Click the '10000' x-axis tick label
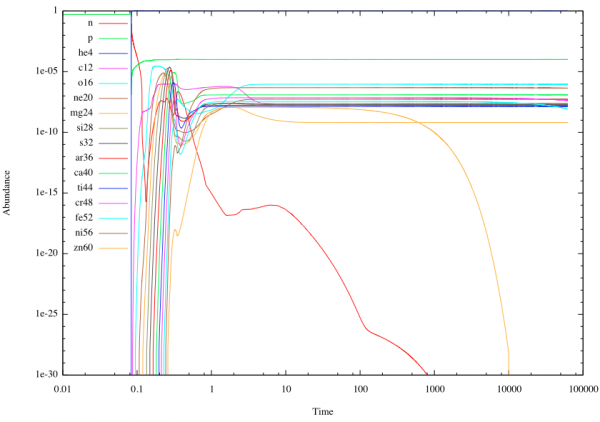Screen dimensions: 600x422 tap(509, 389)
